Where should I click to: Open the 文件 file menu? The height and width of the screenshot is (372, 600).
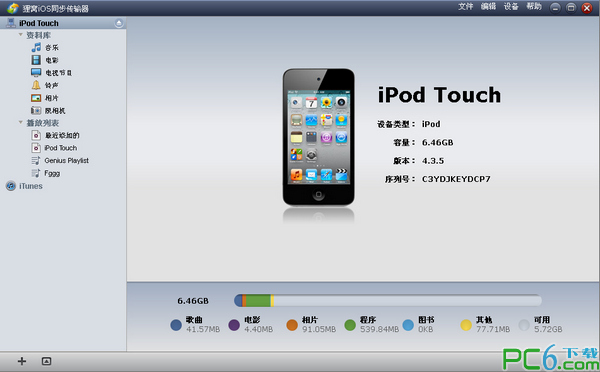pos(466,7)
